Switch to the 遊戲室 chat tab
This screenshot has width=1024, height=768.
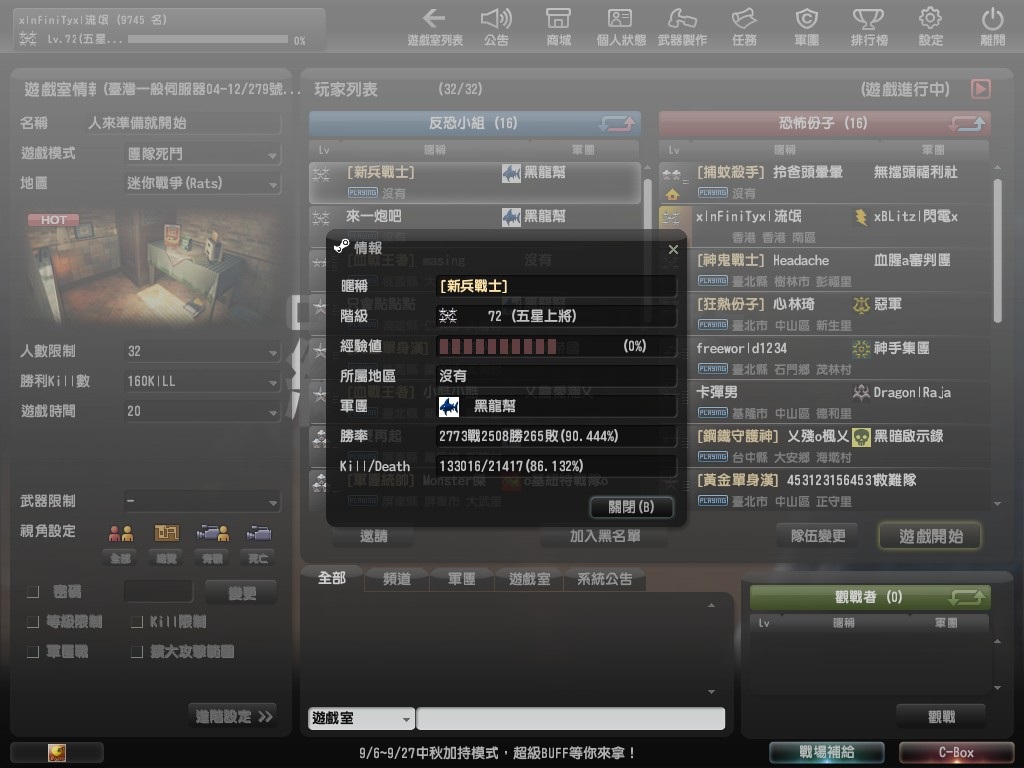pos(529,579)
